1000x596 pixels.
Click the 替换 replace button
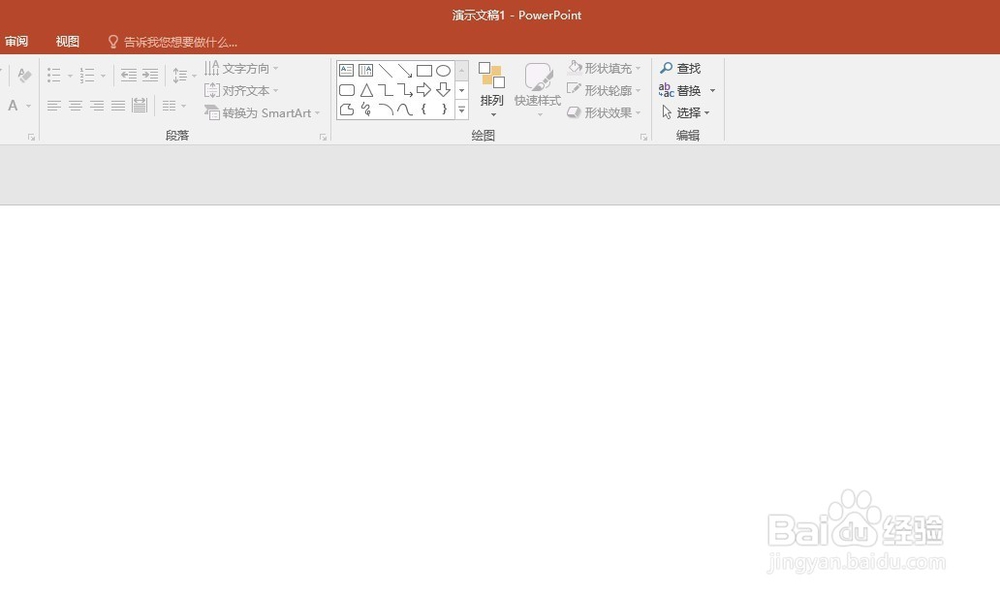click(680, 91)
